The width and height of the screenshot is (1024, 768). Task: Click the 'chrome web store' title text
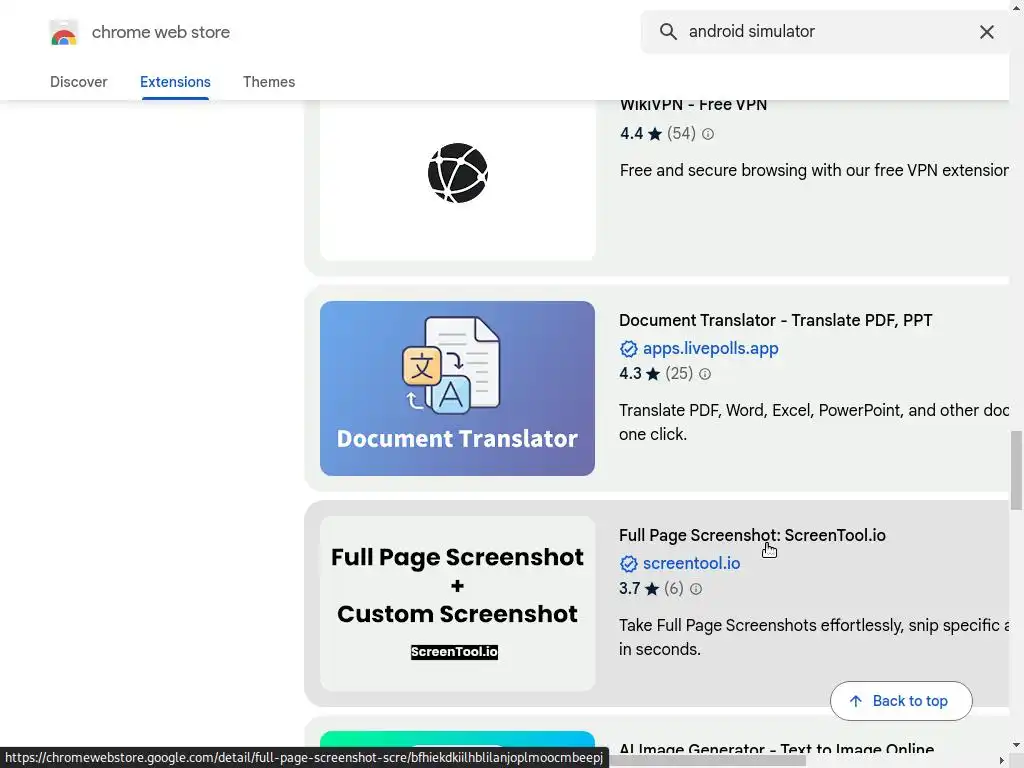click(161, 32)
